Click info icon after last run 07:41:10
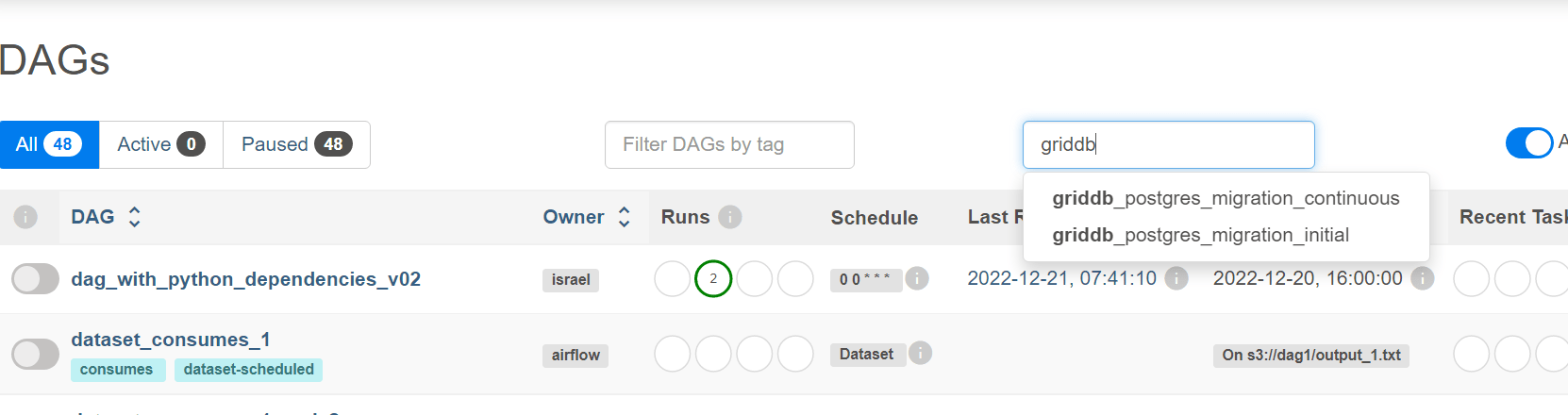Viewport: 1568px width, 415px height. pos(1176,278)
